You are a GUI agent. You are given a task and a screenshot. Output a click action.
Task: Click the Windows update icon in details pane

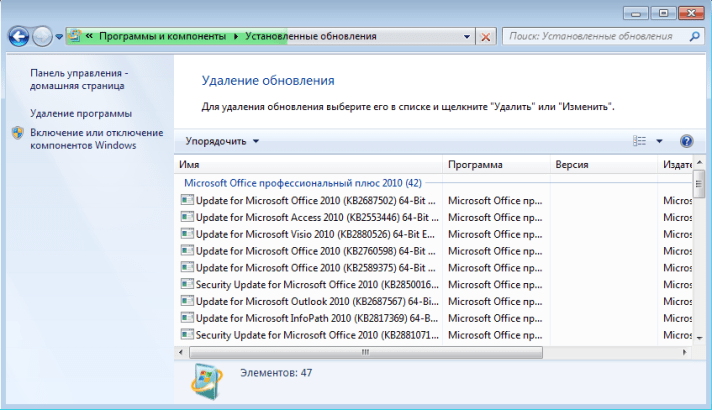pos(207,381)
